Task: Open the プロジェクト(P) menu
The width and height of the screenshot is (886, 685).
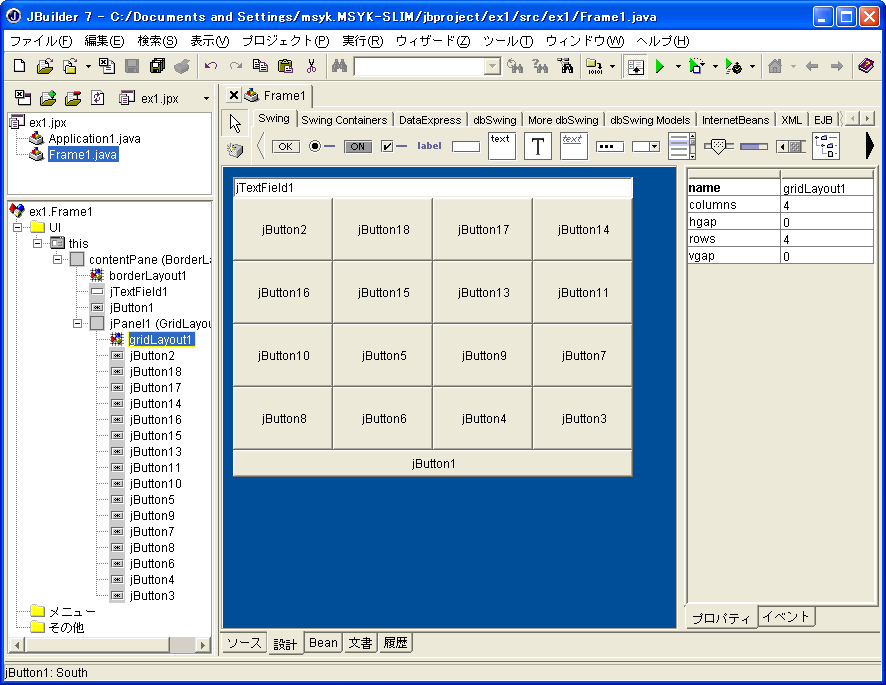Action: [285, 41]
